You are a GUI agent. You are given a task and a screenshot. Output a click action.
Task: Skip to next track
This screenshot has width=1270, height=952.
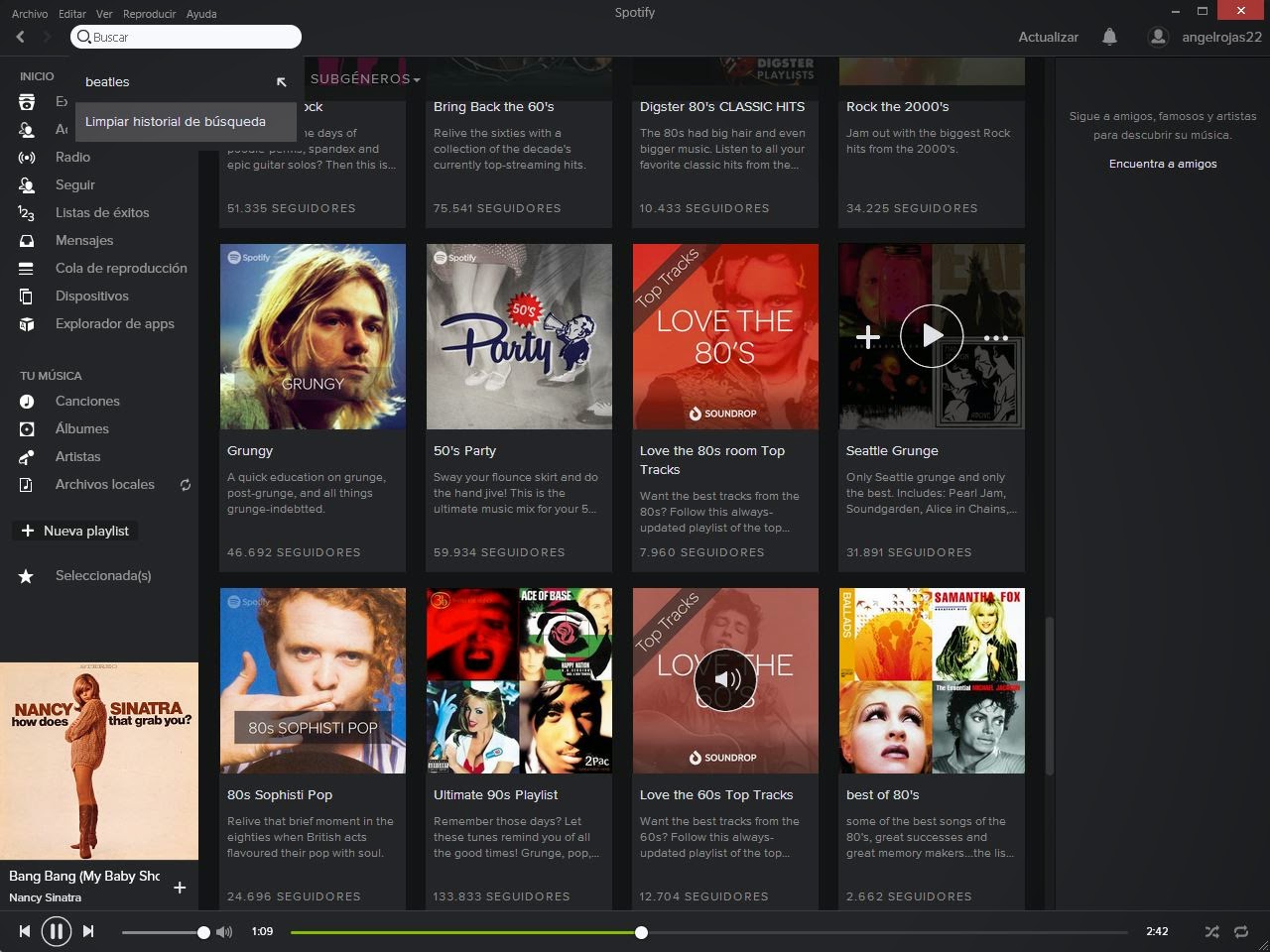(x=88, y=931)
